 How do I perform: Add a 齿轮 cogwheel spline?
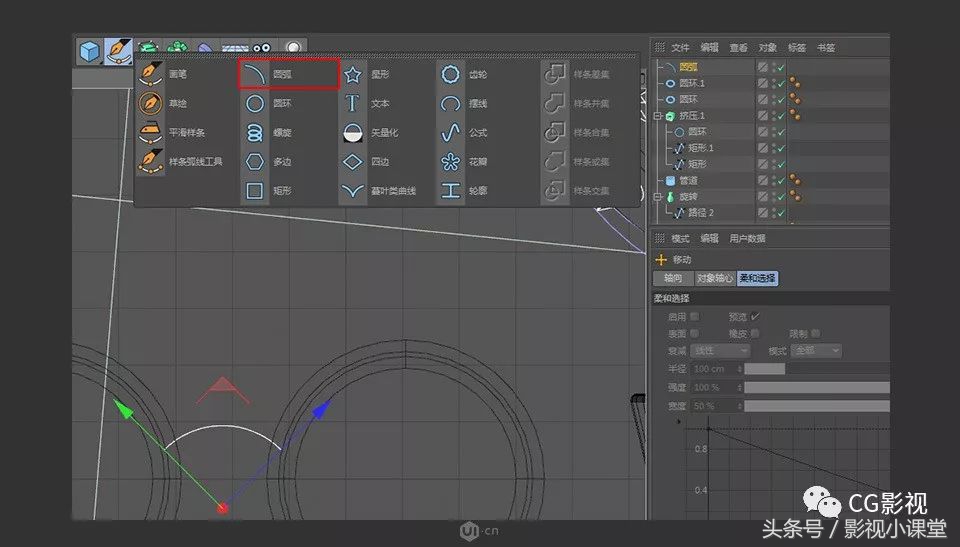(x=463, y=74)
